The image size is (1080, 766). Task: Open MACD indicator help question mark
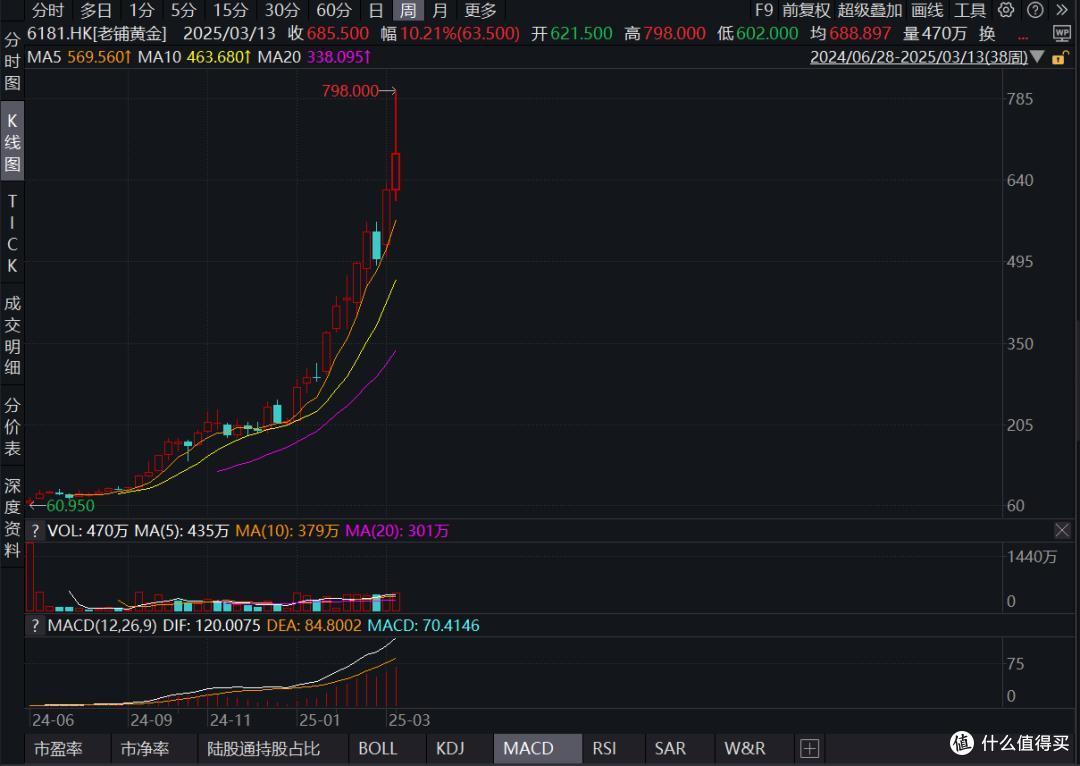35,625
